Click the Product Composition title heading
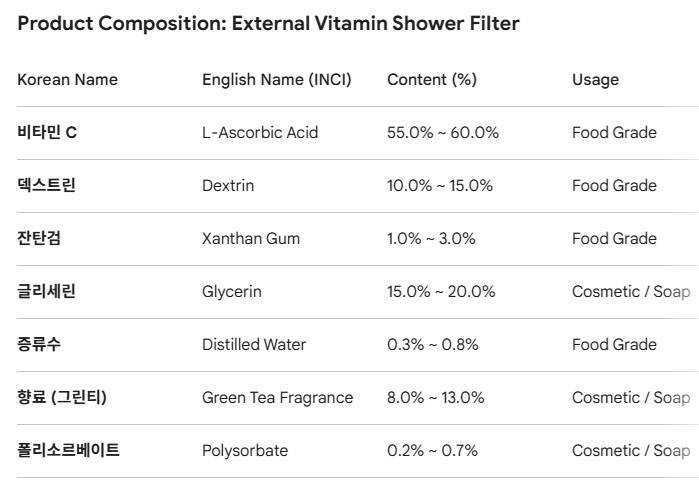 (268, 24)
